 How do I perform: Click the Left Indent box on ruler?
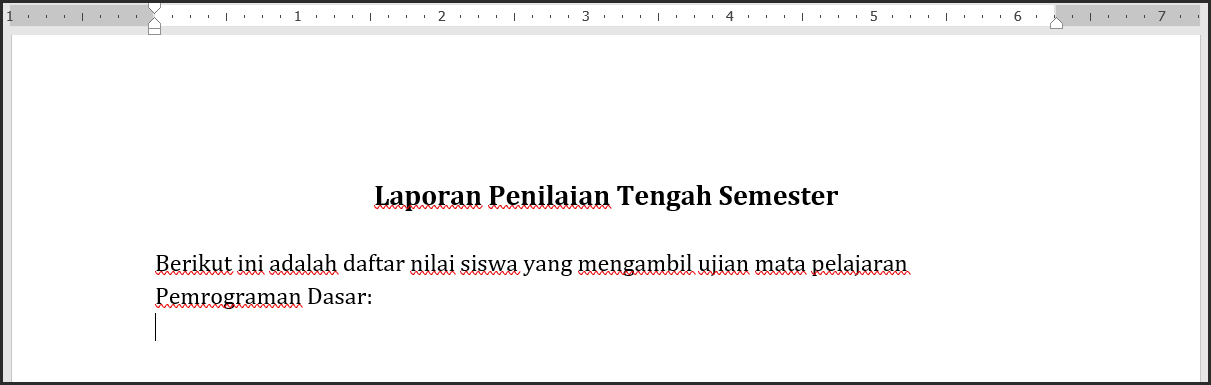point(154,30)
